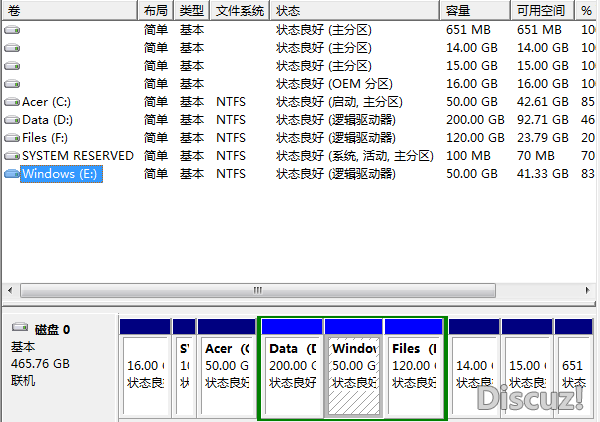Select the SYSTEM RESERVED partition block in disk map
Viewport: 600px width, 422px height.
tap(184, 368)
